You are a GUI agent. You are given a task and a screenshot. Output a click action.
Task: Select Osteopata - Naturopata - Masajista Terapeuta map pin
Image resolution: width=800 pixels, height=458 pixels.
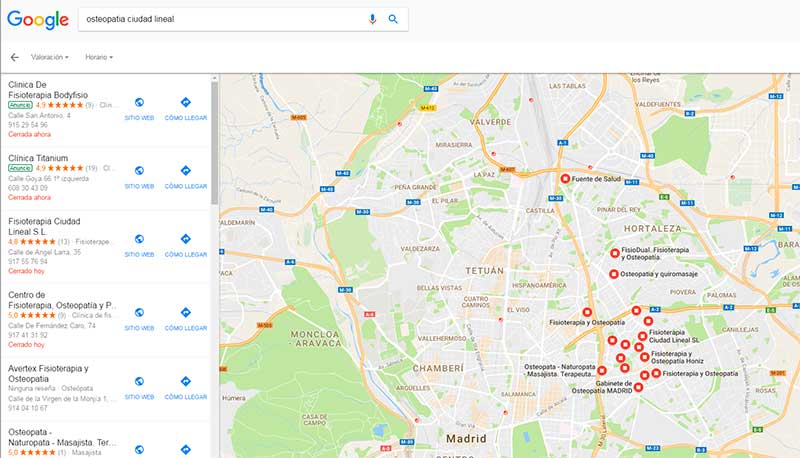click(x=602, y=370)
